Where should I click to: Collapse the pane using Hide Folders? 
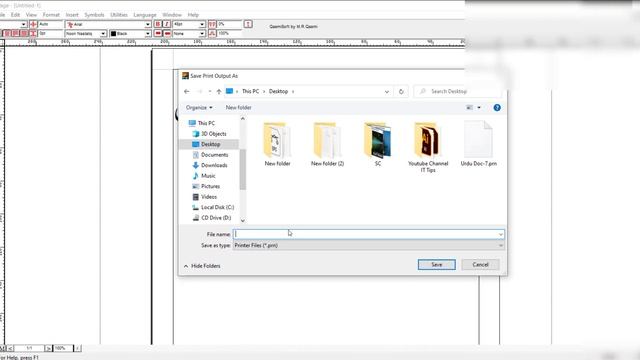point(202,266)
